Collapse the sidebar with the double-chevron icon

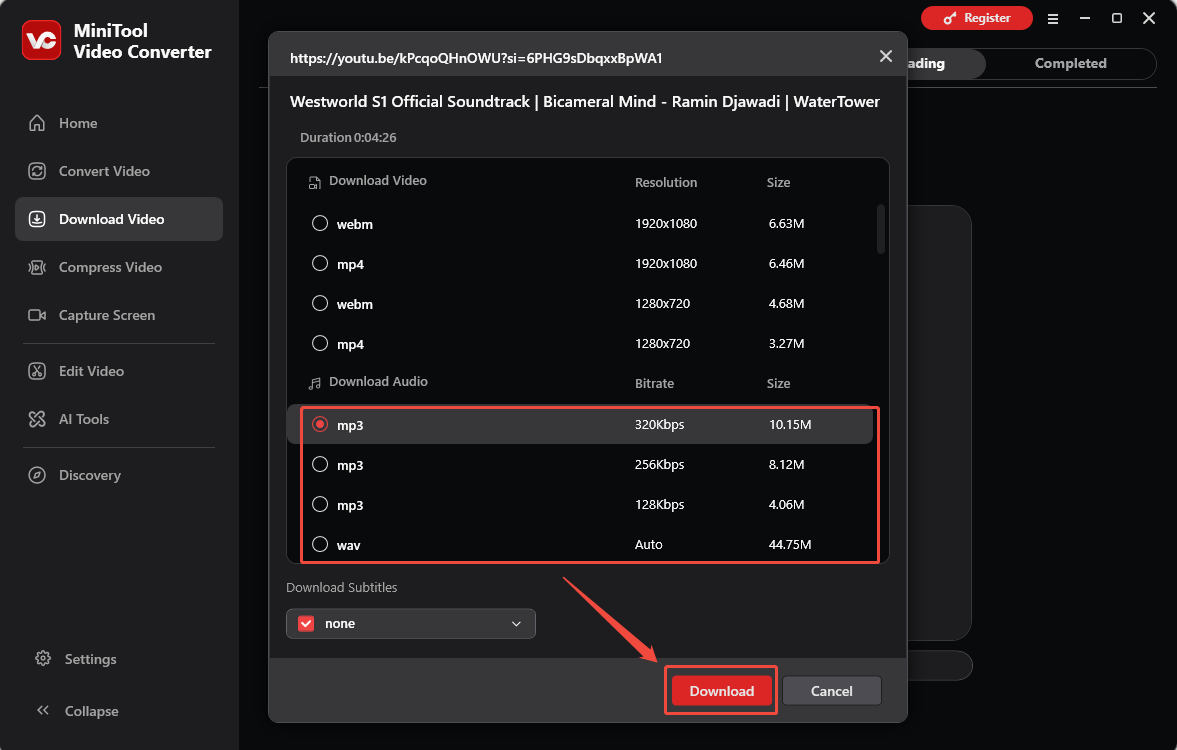click(x=43, y=710)
